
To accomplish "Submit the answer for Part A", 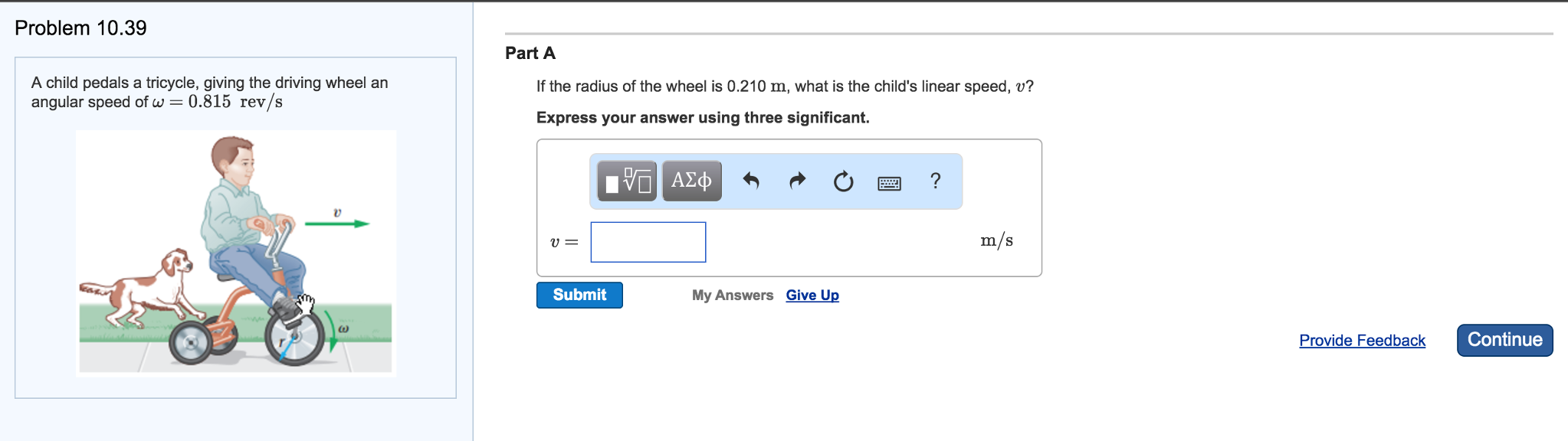I will pyautogui.click(x=579, y=295).
